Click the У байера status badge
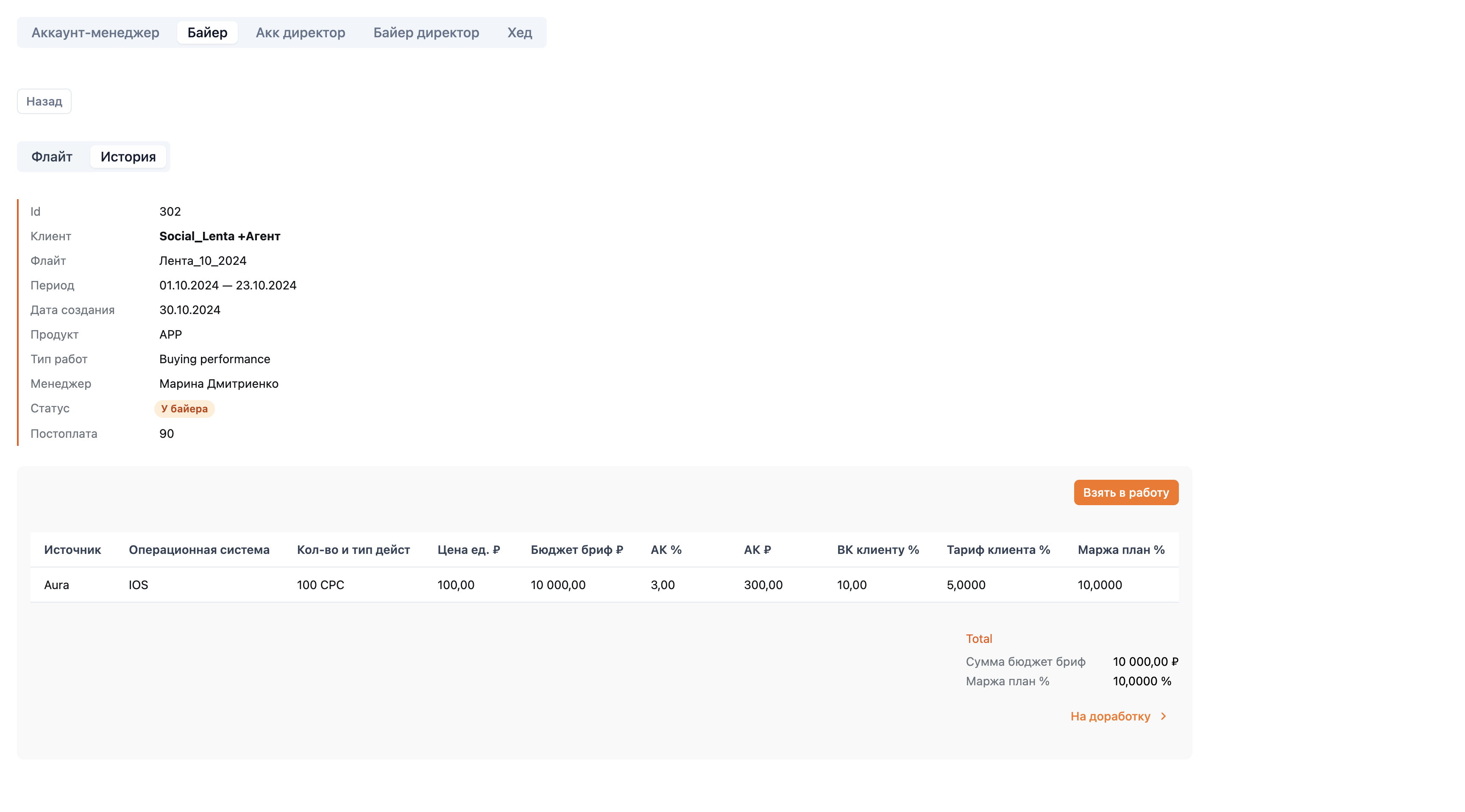The image size is (1465, 812). click(184, 408)
